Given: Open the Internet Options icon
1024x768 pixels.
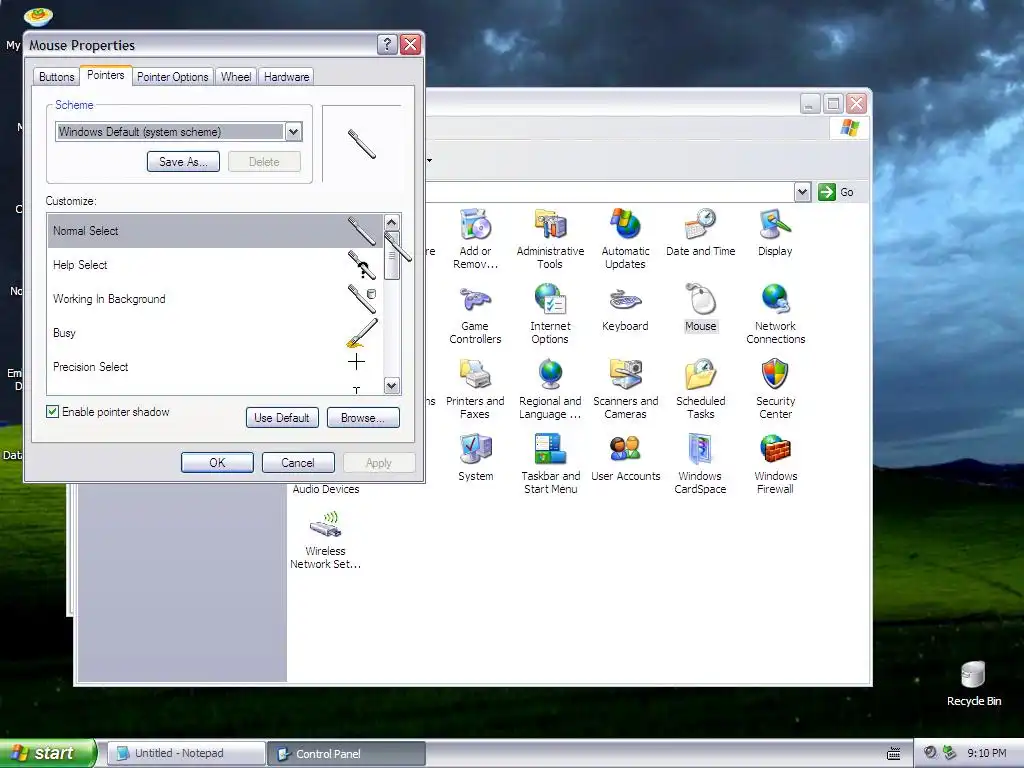Looking at the screenshot, I should click(x=550, y=315).
